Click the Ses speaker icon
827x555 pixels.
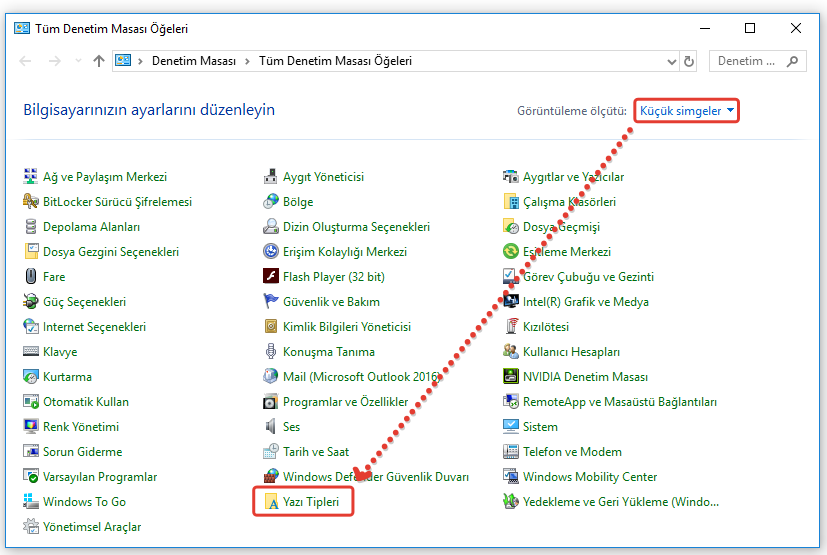point(270,427)
